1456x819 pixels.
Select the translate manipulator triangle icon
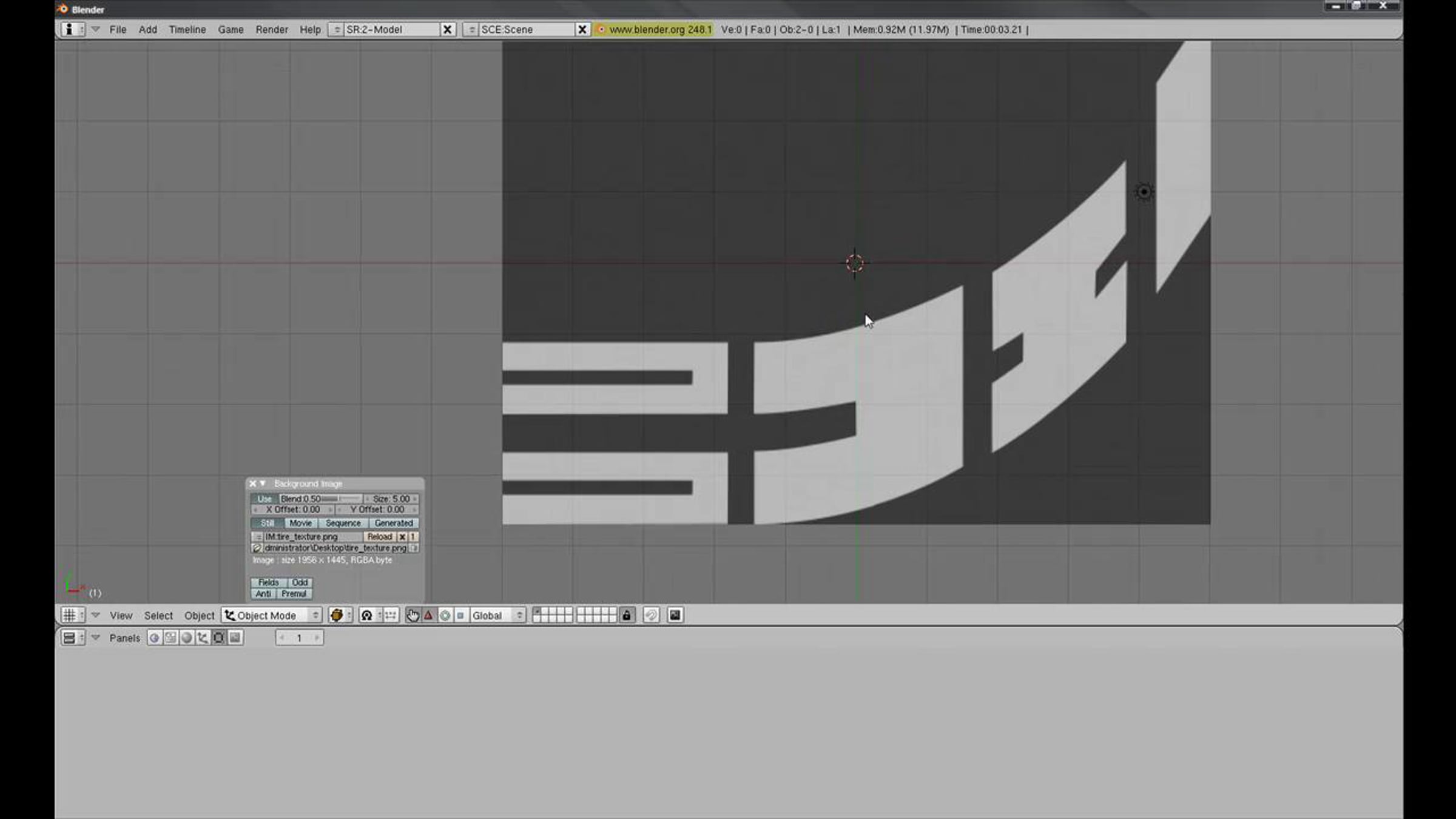point(429,615)
